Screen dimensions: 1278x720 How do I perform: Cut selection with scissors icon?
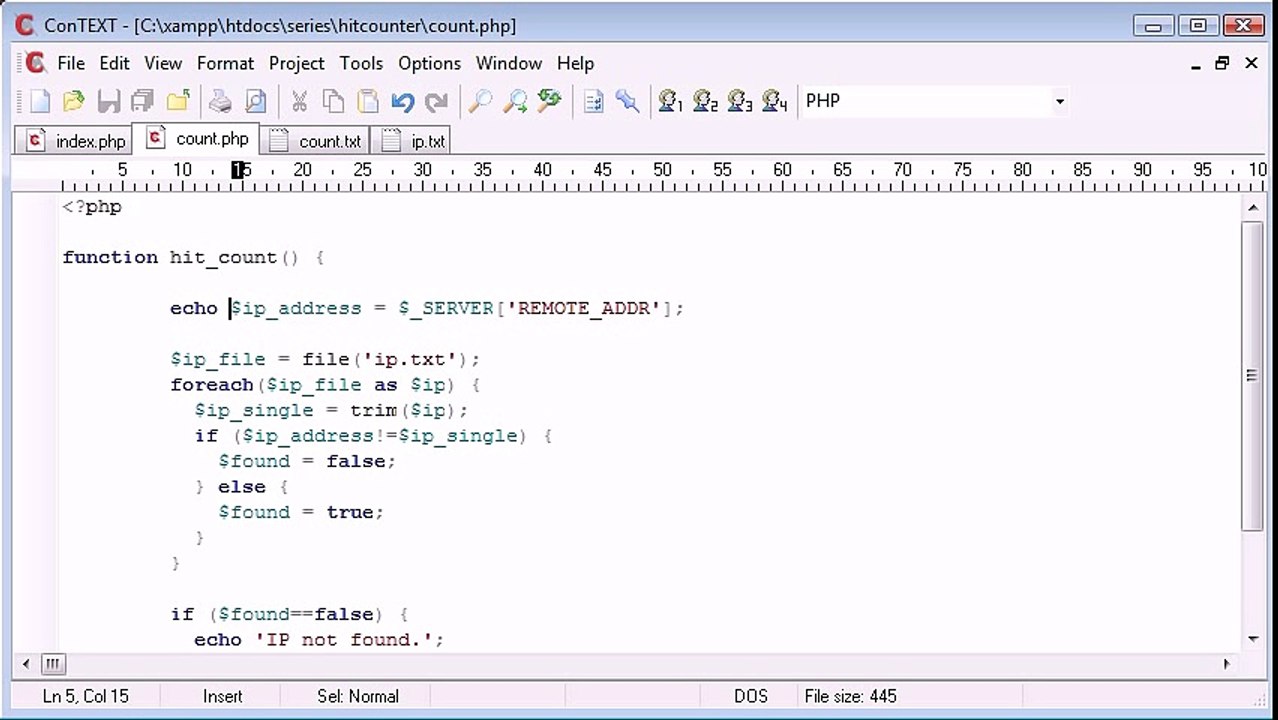tap(299, 101)
